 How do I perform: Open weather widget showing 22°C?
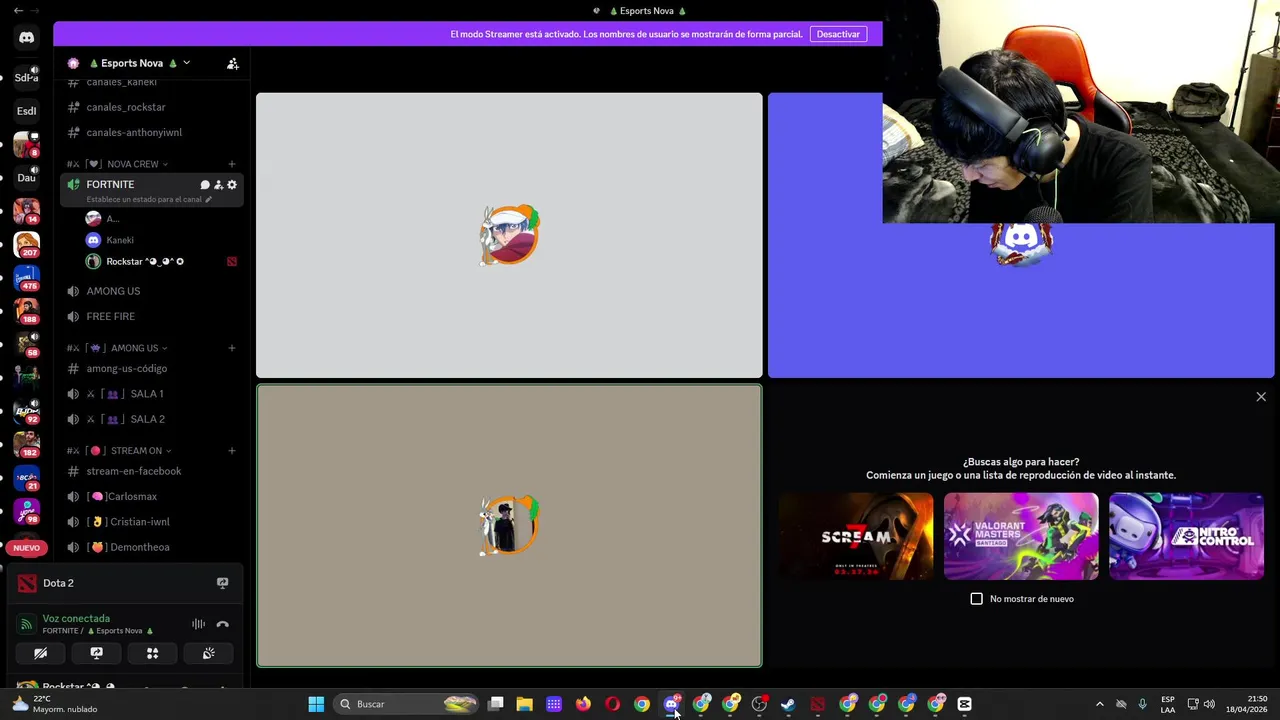[x=54, y=704]
